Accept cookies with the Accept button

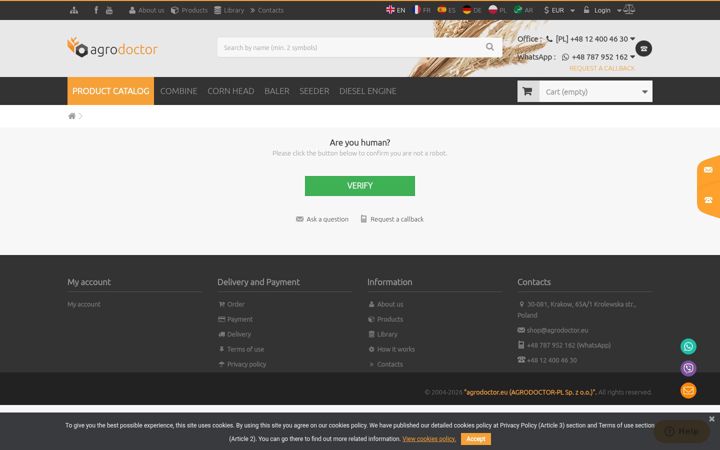pos(476,439)
